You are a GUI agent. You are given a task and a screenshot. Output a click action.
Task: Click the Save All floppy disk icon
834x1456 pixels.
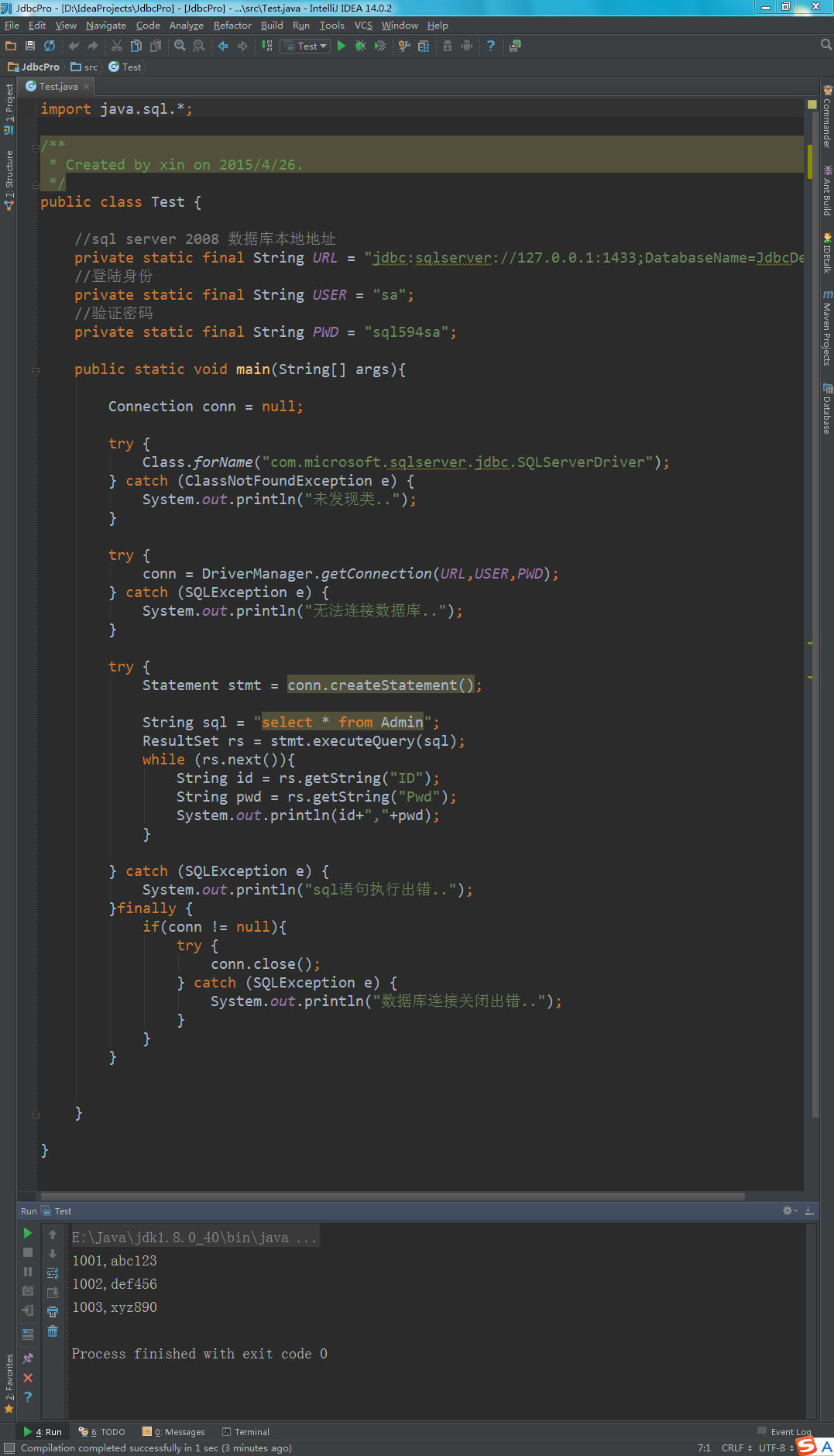click(x=30, y=46)
